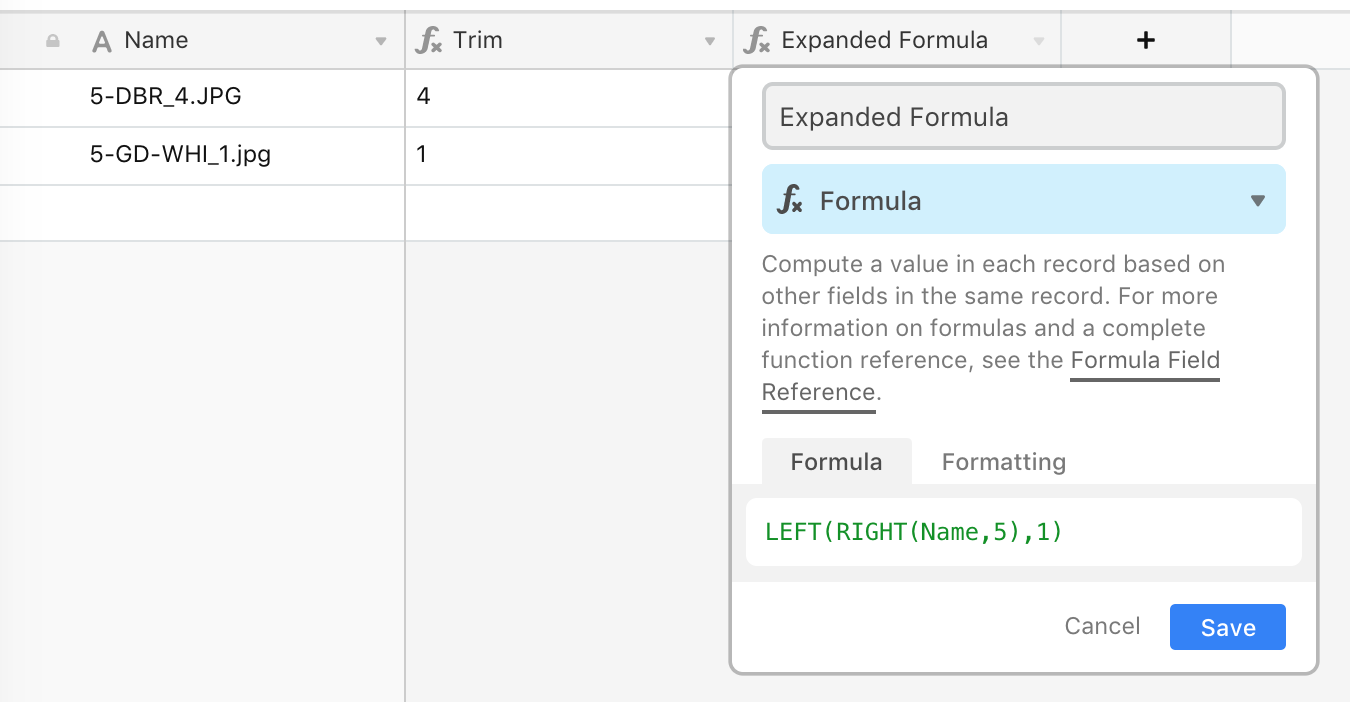Open the Trim column dropdown arrow
Viewport: 1350px width, 702px height.
pyautogui.click(x=710, y=41)
